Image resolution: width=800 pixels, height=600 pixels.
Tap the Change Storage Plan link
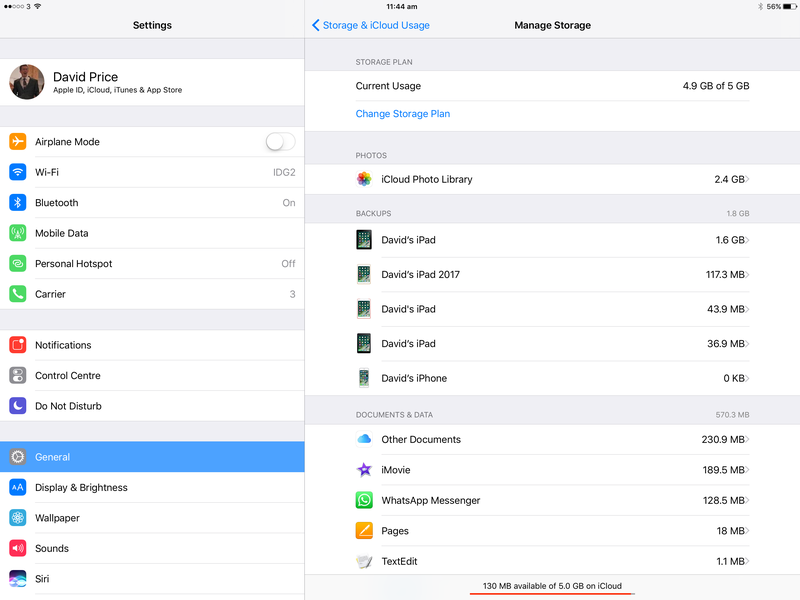(x=403, y=114)
